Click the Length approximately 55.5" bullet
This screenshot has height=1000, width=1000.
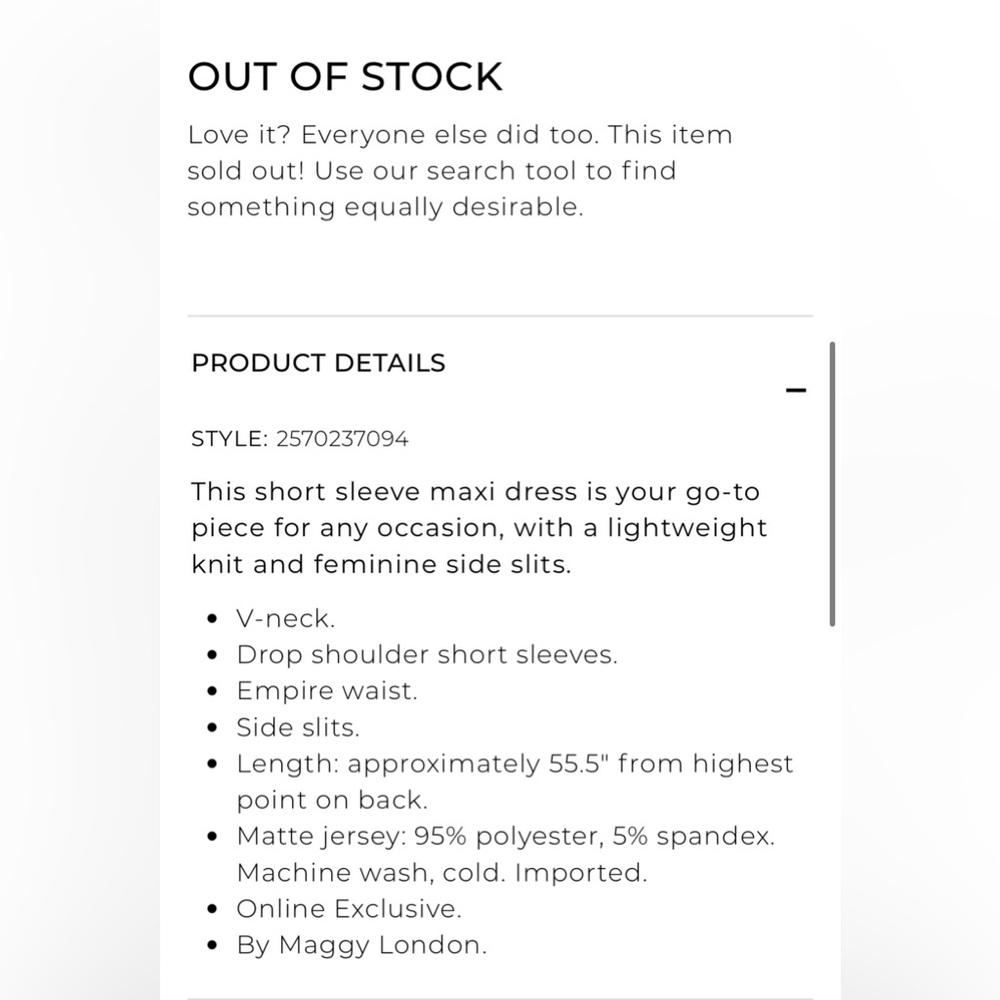tap(515, 782)
